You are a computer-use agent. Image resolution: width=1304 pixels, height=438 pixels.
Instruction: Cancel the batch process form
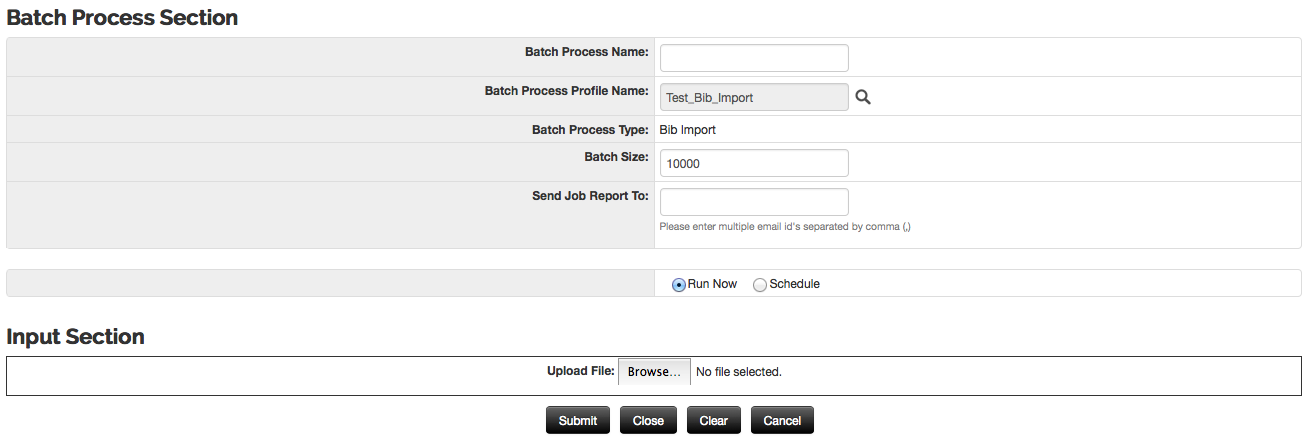click(x=782, y=420)
